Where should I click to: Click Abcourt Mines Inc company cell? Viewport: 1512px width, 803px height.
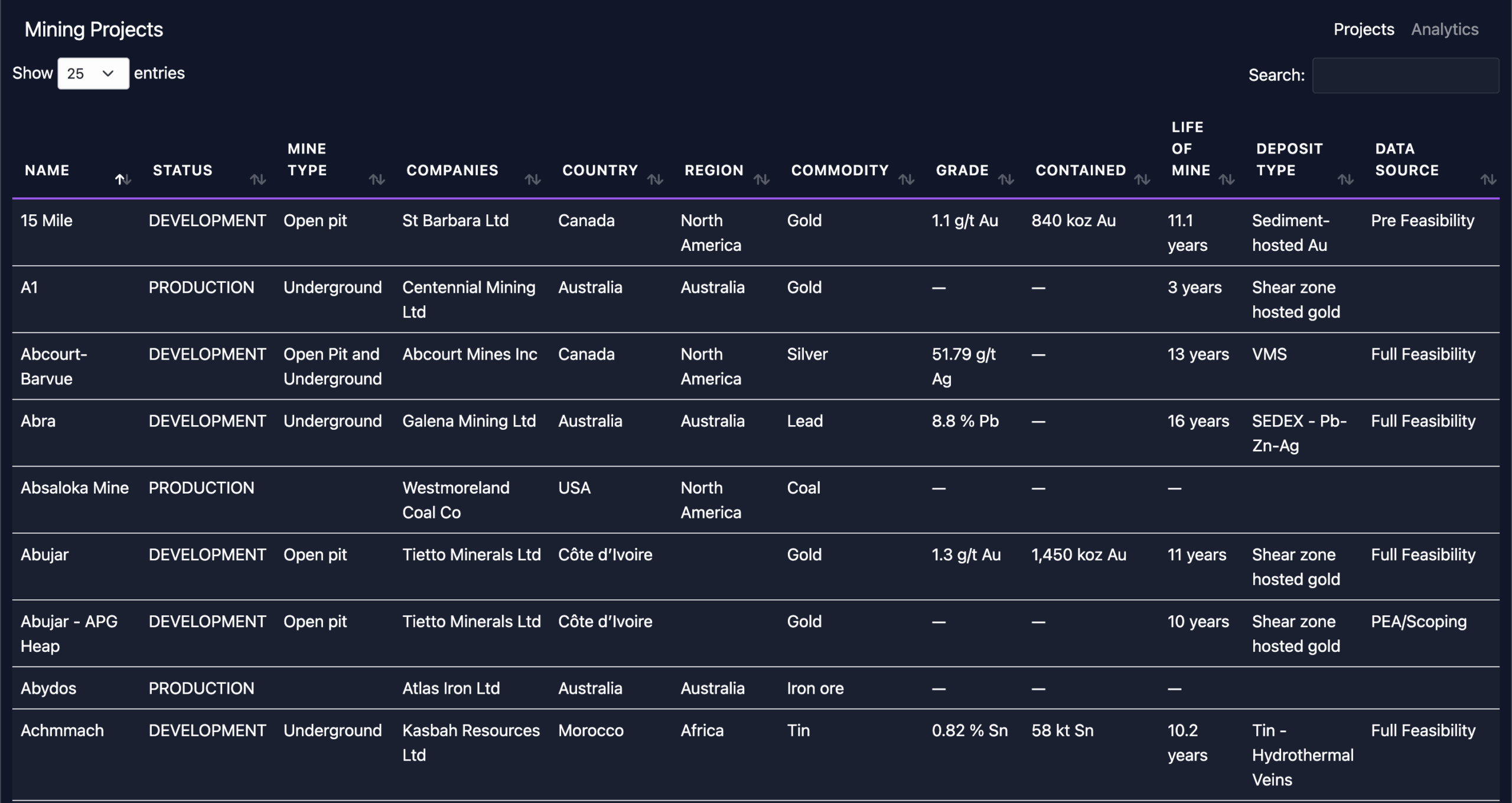click(470, 354)
